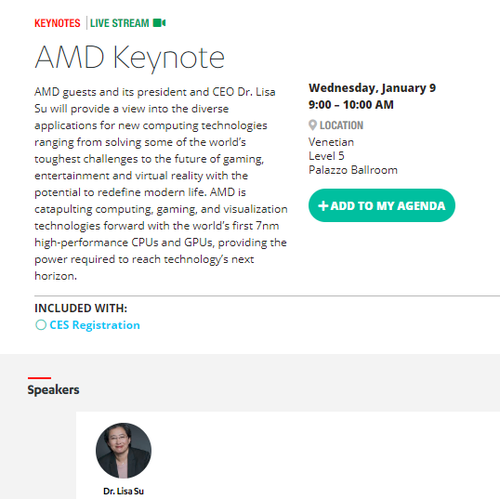Select the LIVE STREAM tag
Screen dimensions: 500x499
[x=120, y=23]
